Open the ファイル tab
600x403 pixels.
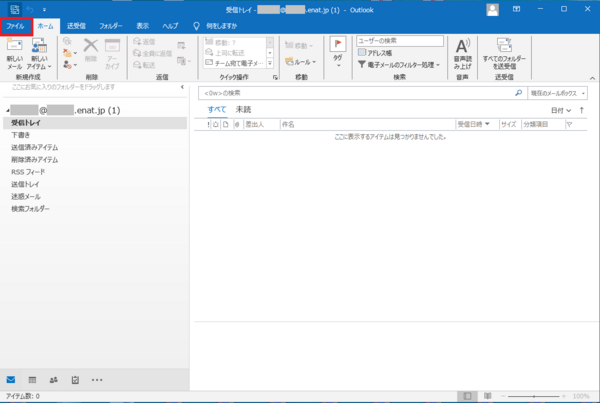[x=15, y=27]
